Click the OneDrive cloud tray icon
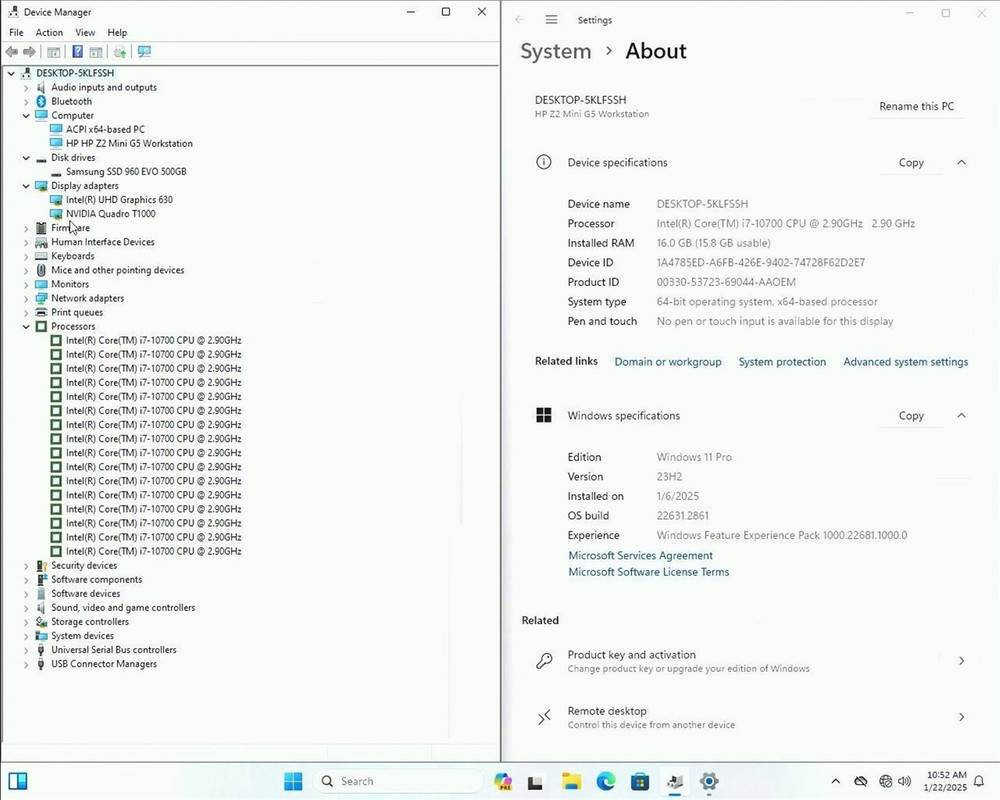Screen dimensions: 1000x800 860,781
